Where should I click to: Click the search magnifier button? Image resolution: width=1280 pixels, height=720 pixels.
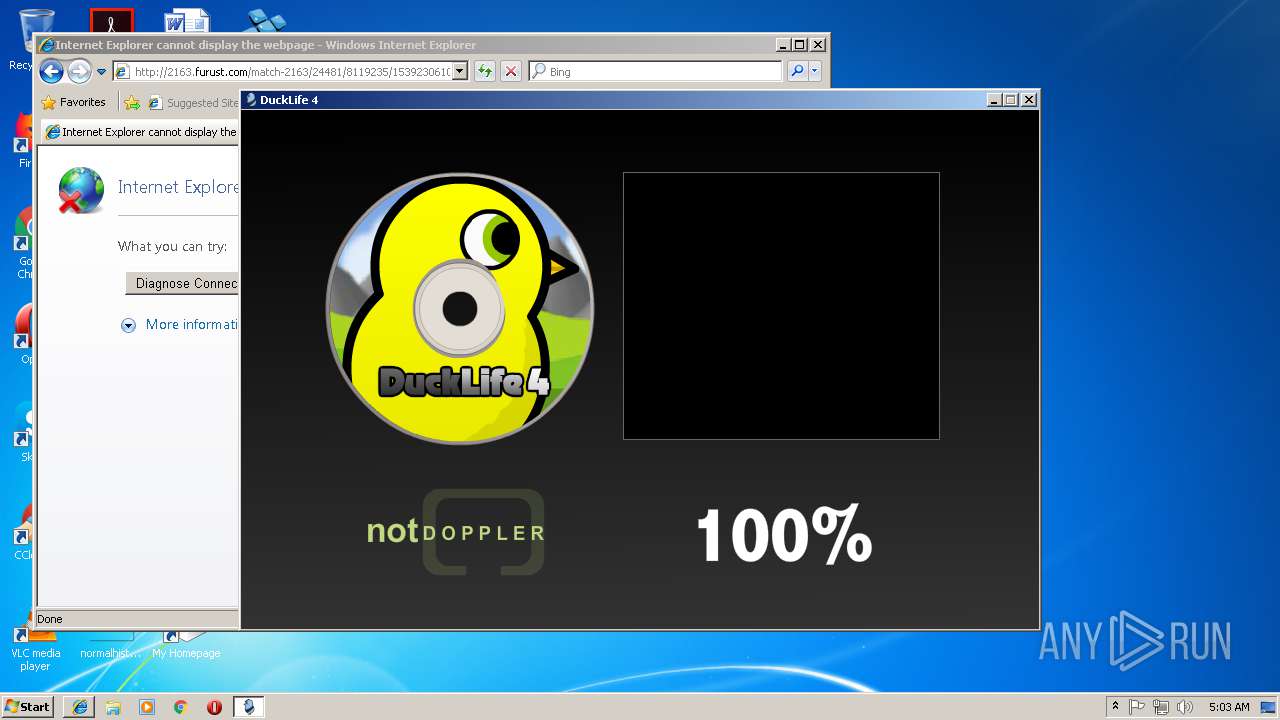tap(797, 71)
